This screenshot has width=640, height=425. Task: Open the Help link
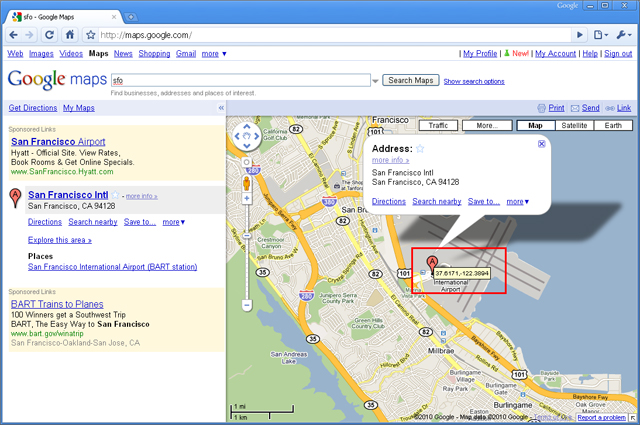click(590, 53)
